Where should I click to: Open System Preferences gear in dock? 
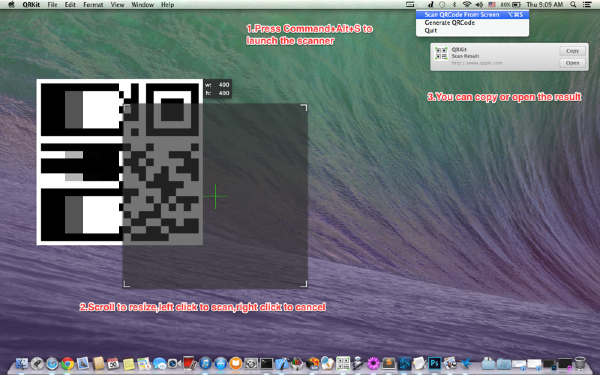coord(251,363)
